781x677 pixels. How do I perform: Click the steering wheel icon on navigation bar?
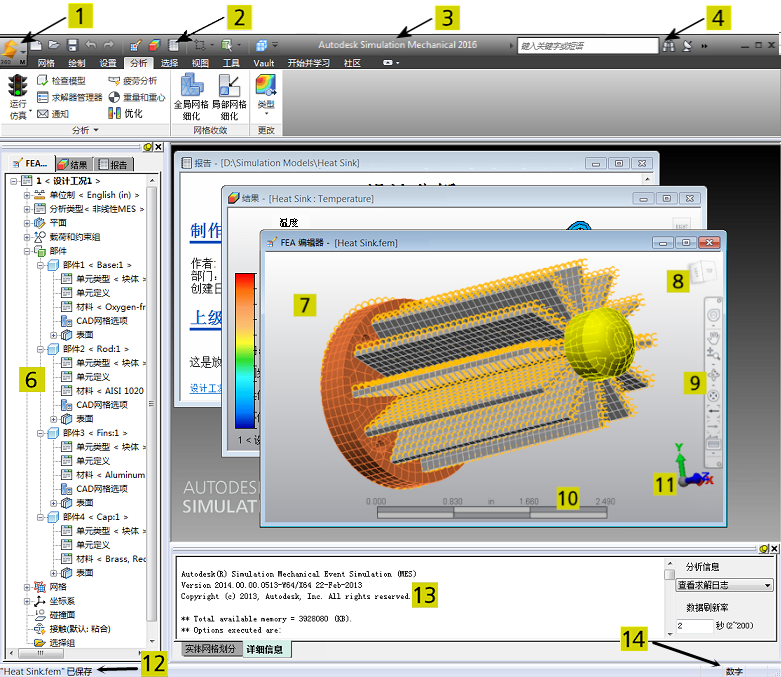(713, 315)
